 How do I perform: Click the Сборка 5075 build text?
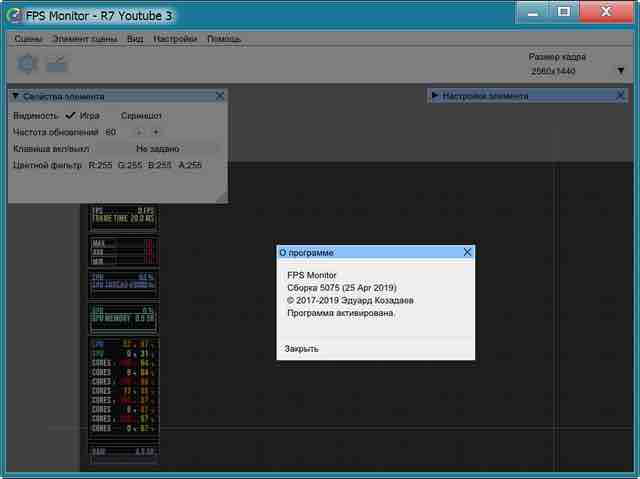coord(342,288)
